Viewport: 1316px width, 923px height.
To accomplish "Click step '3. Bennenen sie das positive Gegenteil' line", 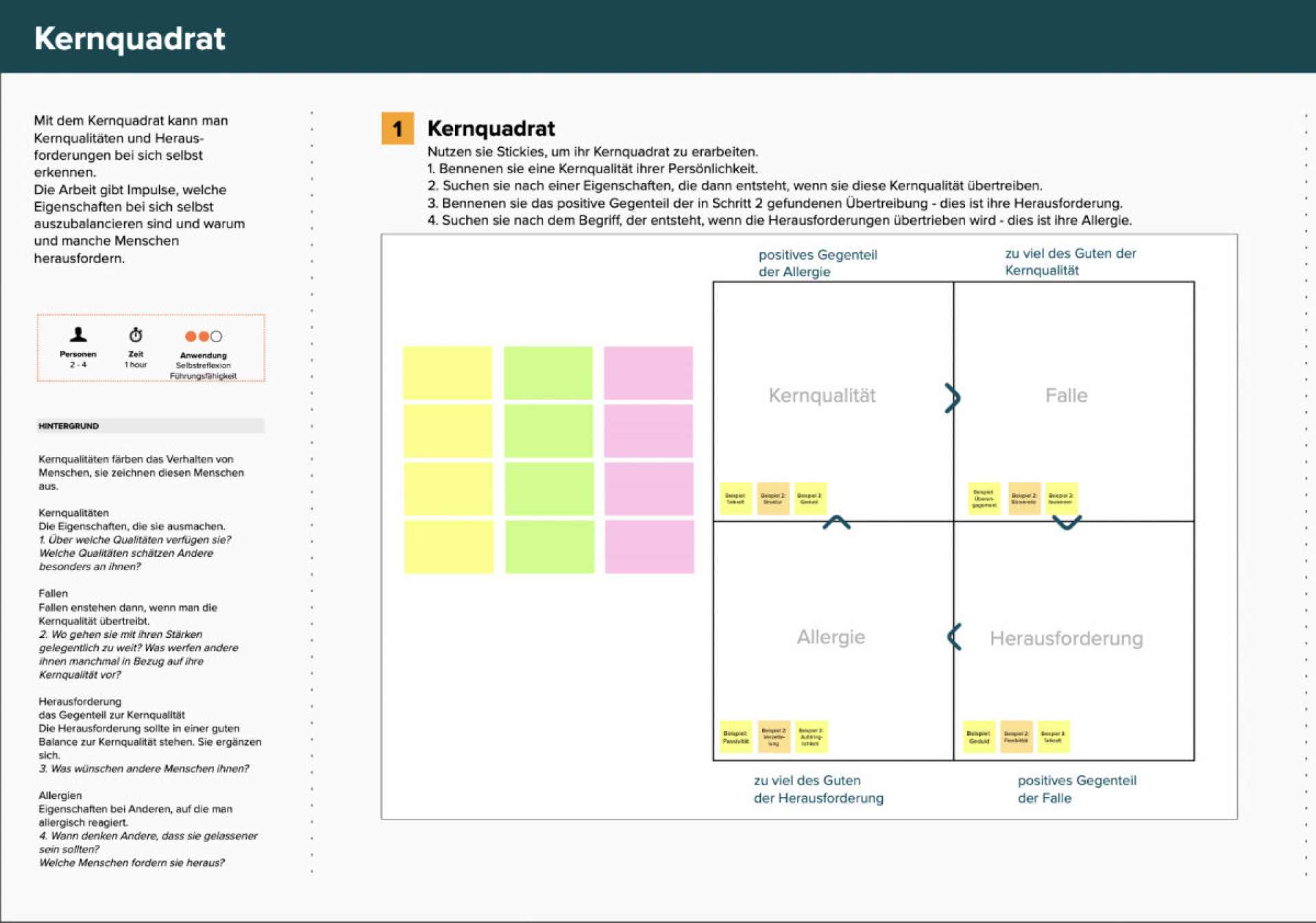I will pyautogui.click(x=775, y=204).
